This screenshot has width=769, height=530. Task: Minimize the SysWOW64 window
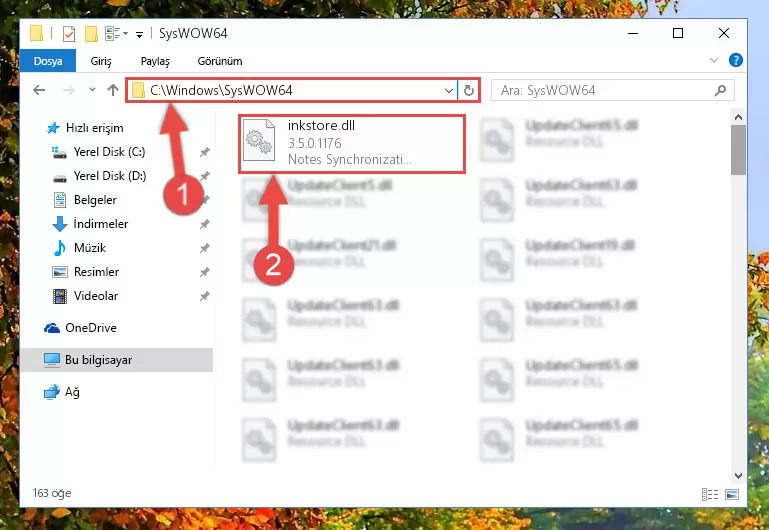[x=633, y=33]
